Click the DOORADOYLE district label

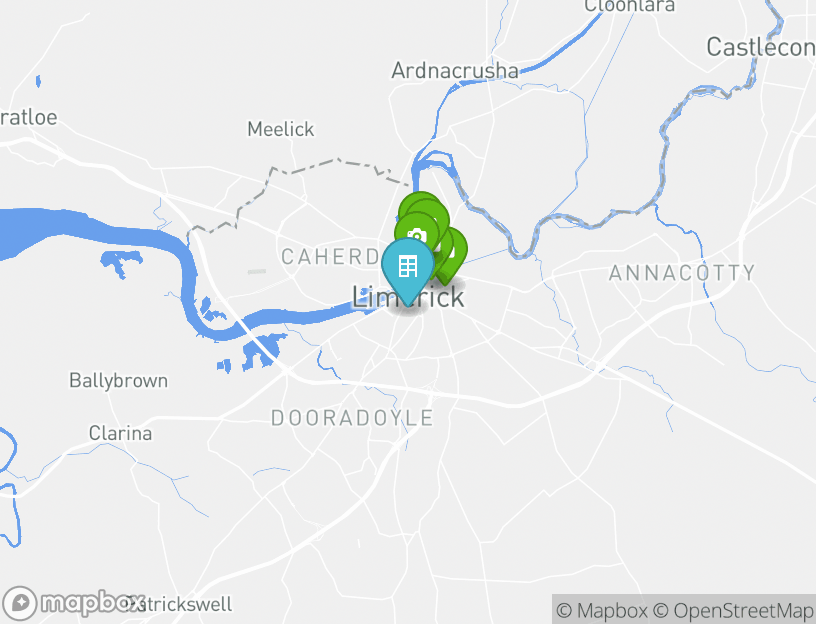[352, 418]
